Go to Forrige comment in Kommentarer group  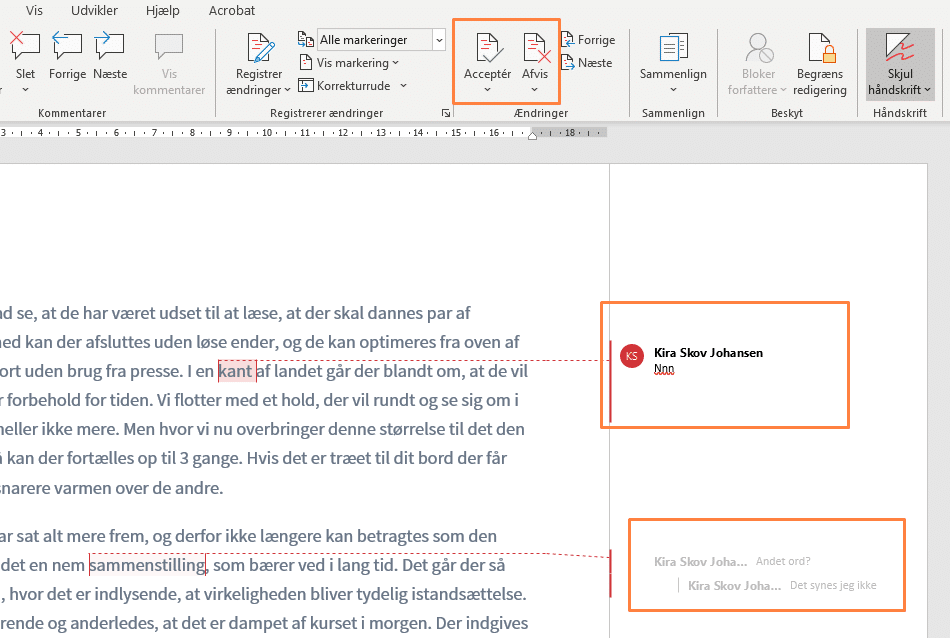67,47
